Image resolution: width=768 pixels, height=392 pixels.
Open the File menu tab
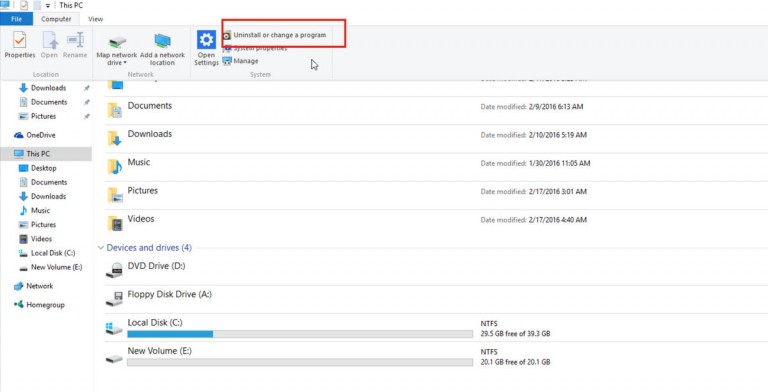pos(16,19)
